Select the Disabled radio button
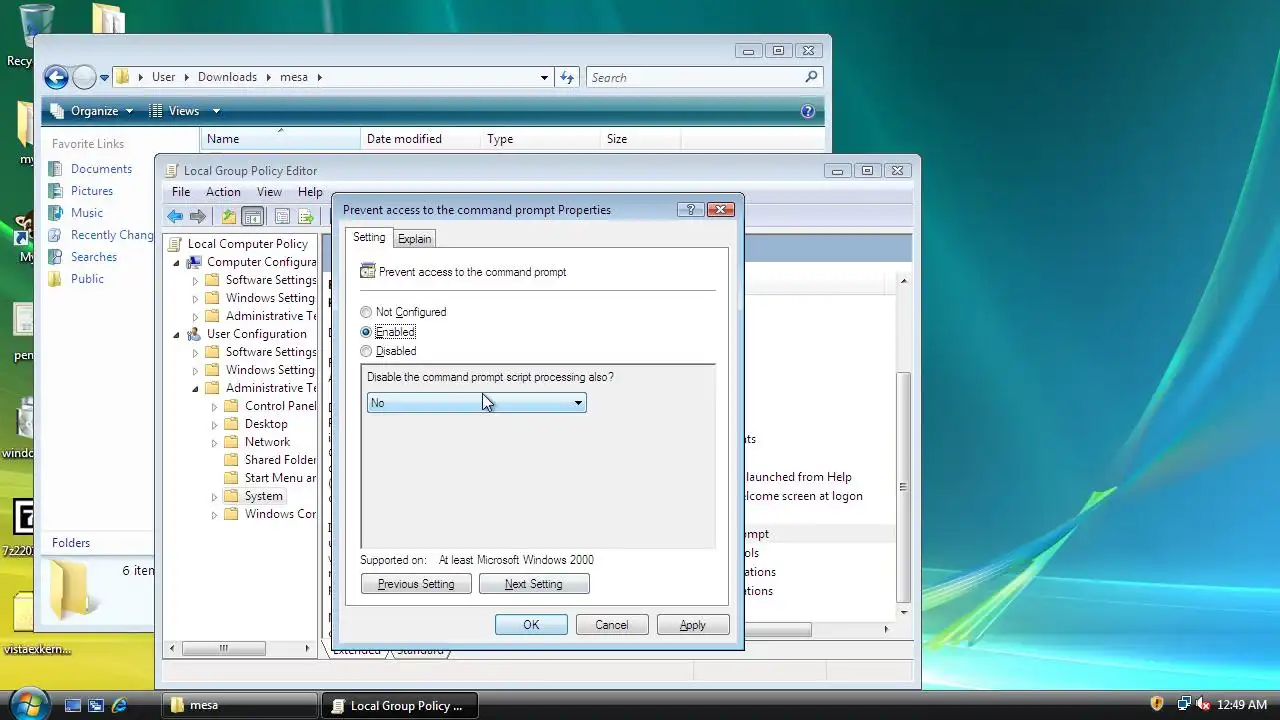 point(366,351)
